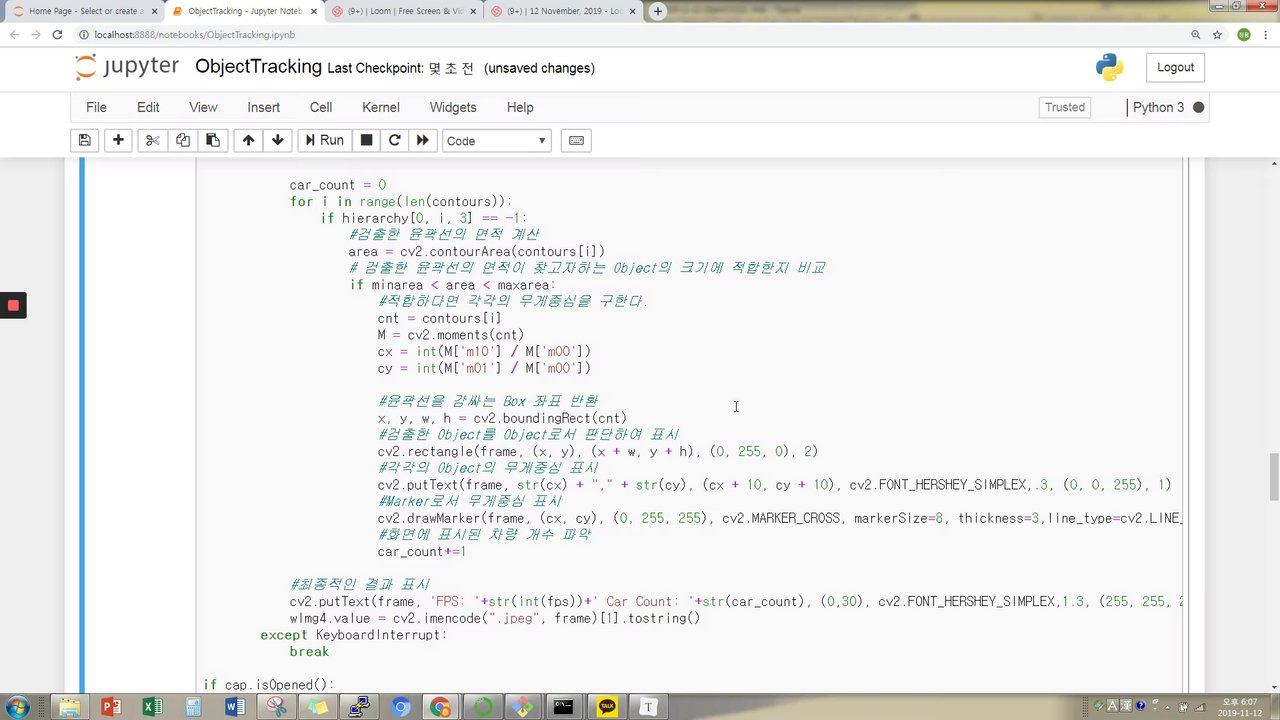The height and width of the screenshot is (720, 1280).
Task: Interrupt the kernel with the stop icon
Action: [367, 141]
